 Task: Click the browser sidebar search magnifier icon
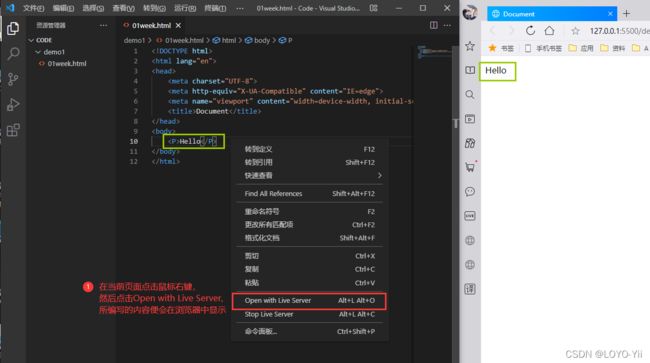(x=470, y=95)
